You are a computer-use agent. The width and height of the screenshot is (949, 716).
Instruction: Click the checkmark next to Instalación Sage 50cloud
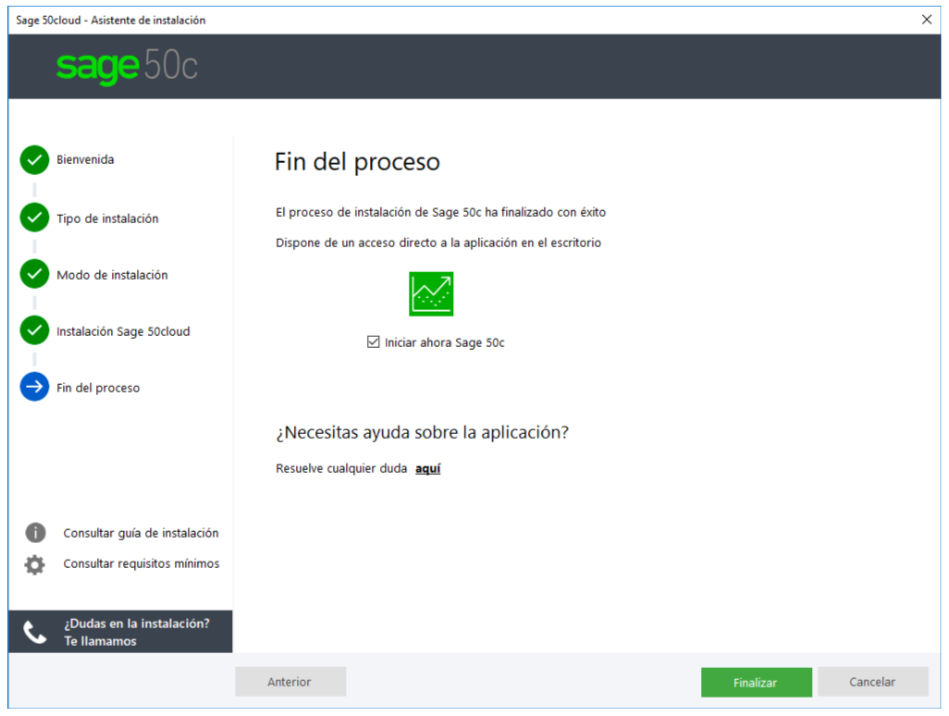pos(34,330)
